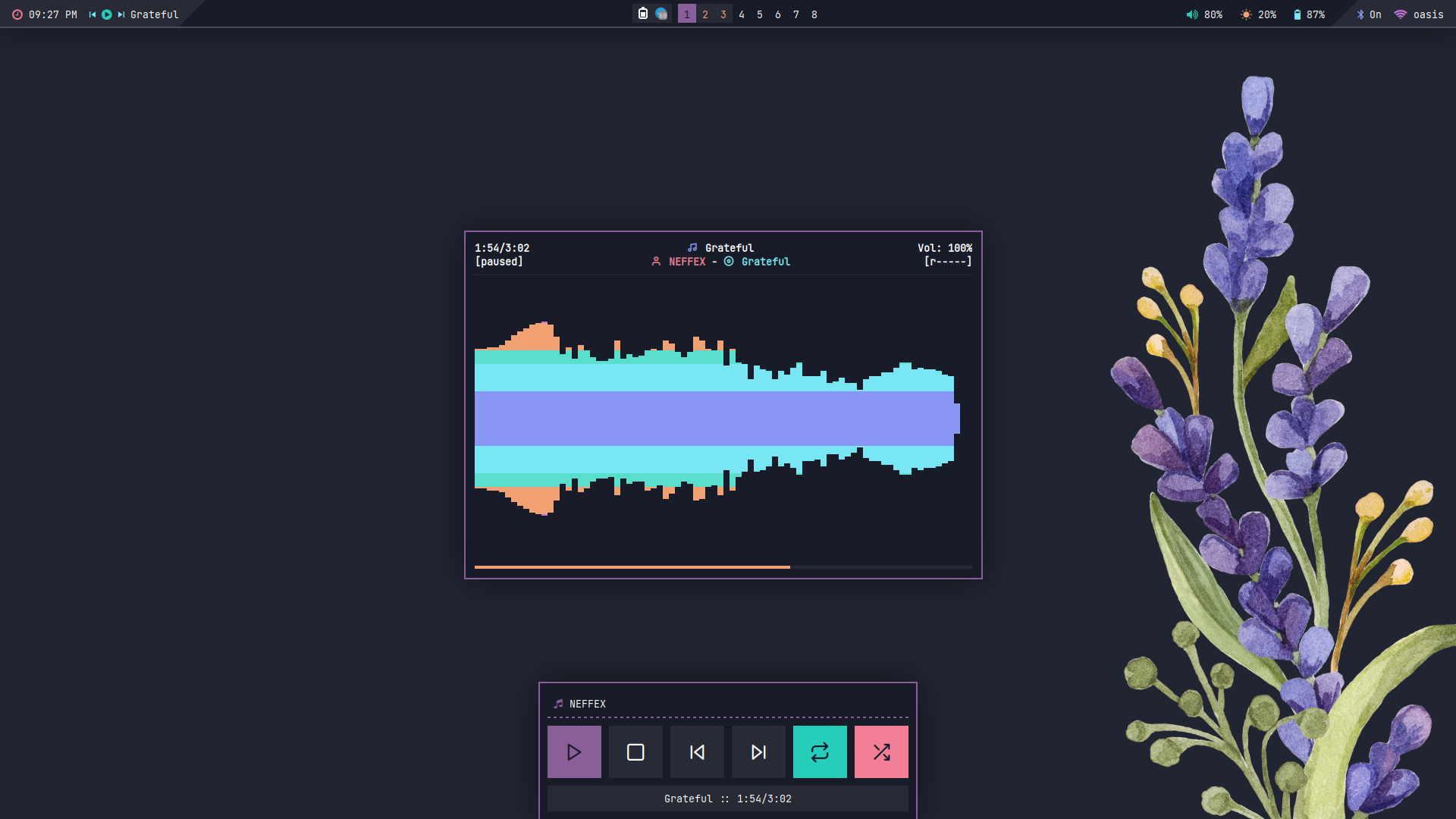Click the stop button in music widget
The height and width of the screenshot is (819, 1456).
click(635, 752)
